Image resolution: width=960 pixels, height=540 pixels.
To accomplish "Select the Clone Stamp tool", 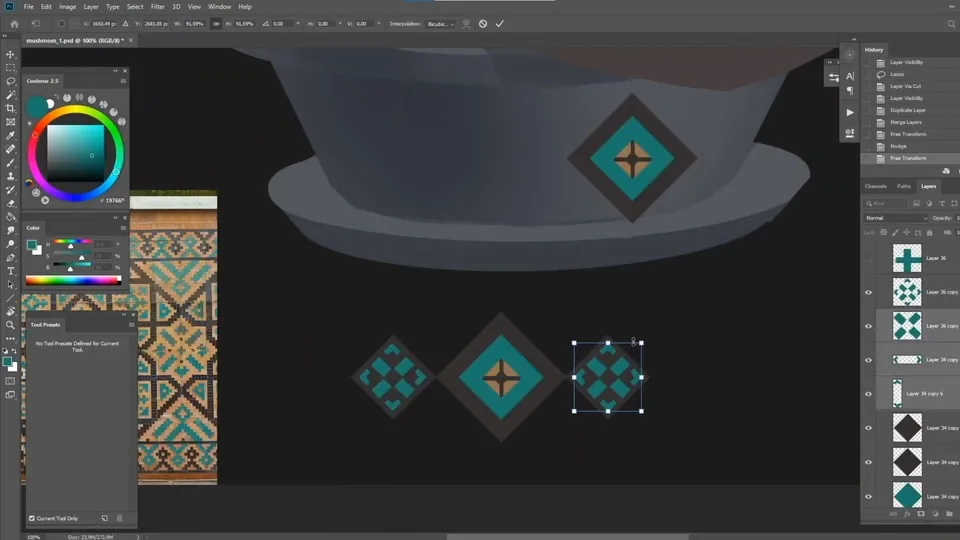I will click(10, 176).
